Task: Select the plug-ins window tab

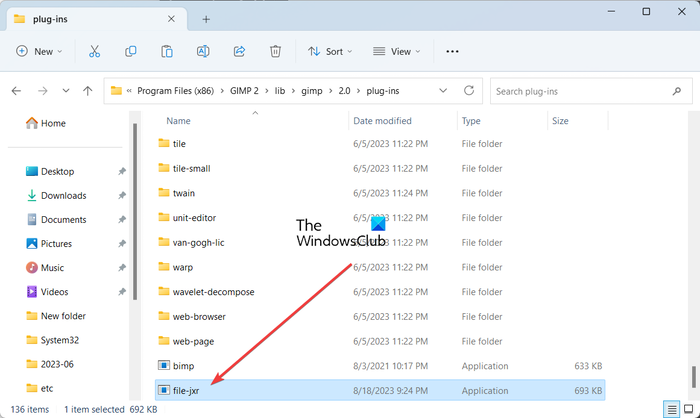Action: [x=98, y=19]
